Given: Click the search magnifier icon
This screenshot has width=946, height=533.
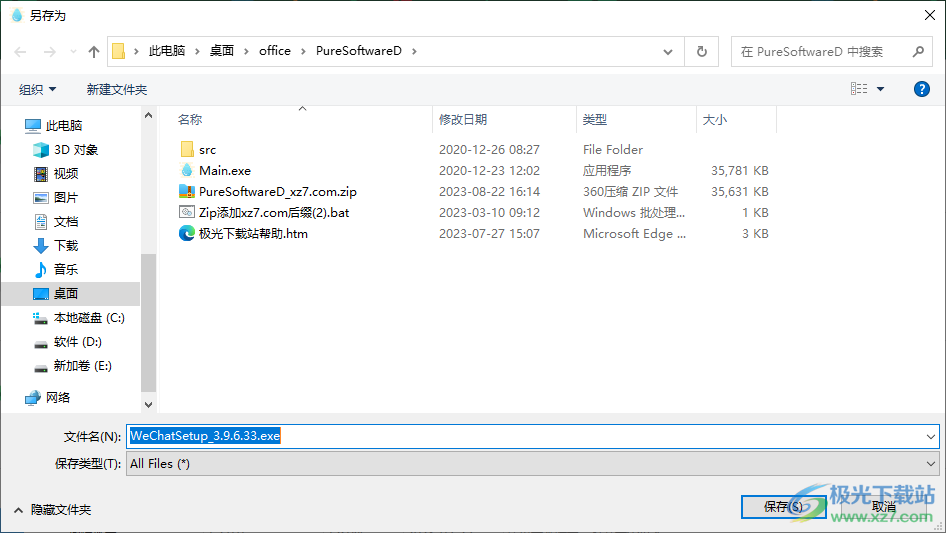Looking at the screenshot, I should click(918, 52).
